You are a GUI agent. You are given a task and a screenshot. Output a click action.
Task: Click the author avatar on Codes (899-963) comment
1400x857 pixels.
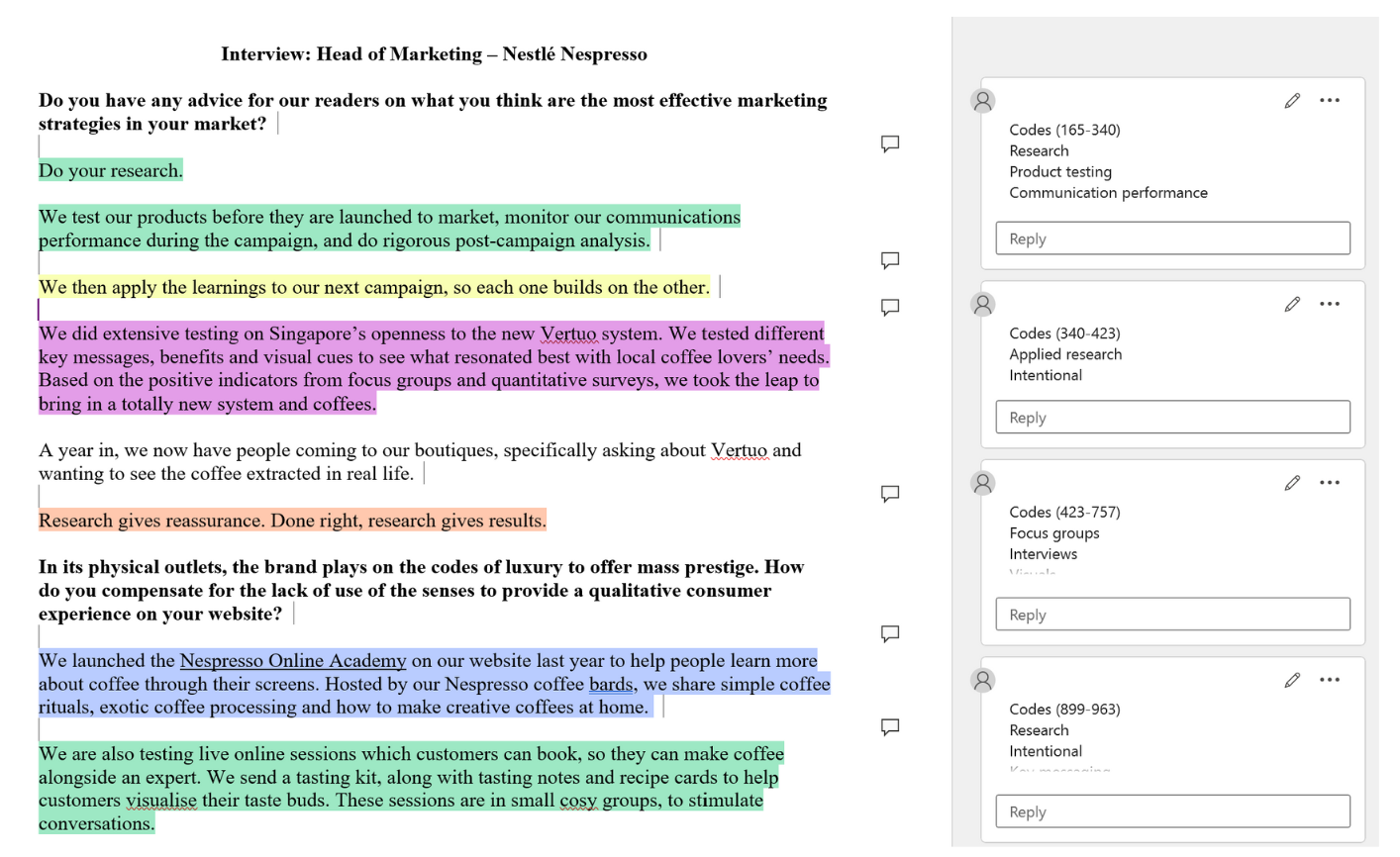(983, 680)
